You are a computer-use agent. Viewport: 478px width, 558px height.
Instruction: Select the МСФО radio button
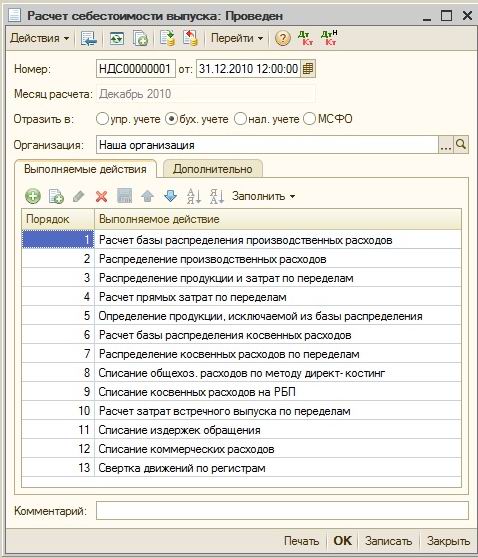tap(309, 119)
